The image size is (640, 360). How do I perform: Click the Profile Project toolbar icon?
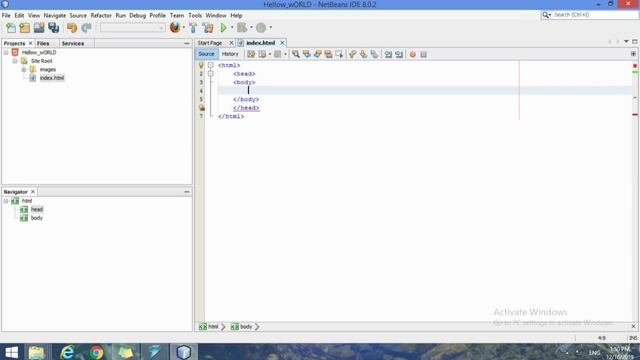click(261, 28)
